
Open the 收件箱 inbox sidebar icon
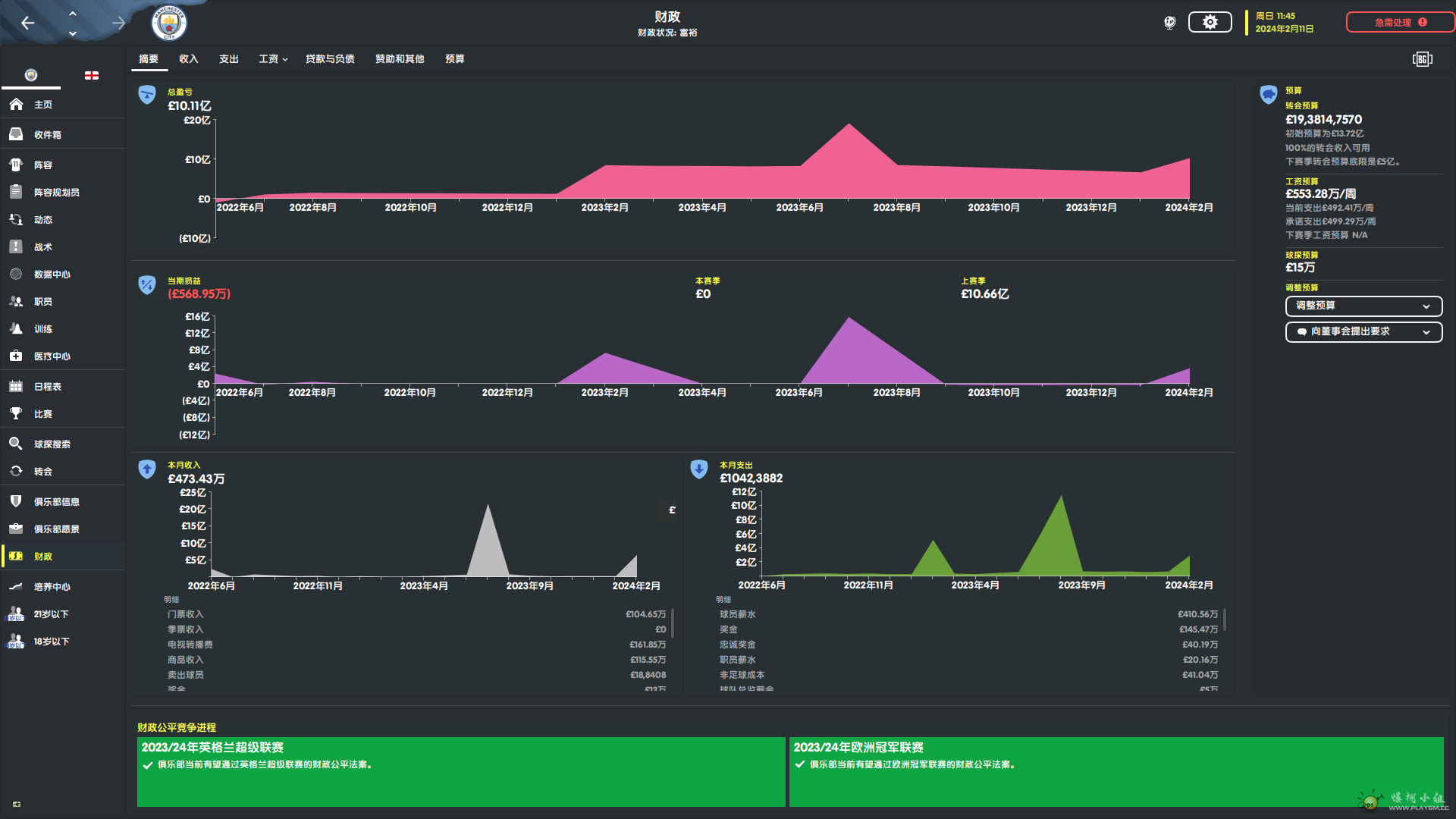16,134
